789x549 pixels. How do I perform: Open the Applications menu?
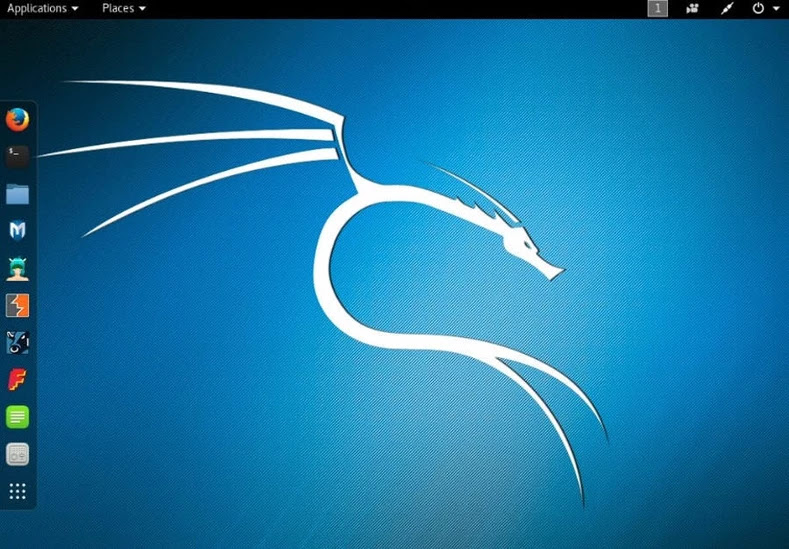pos(42,9)
